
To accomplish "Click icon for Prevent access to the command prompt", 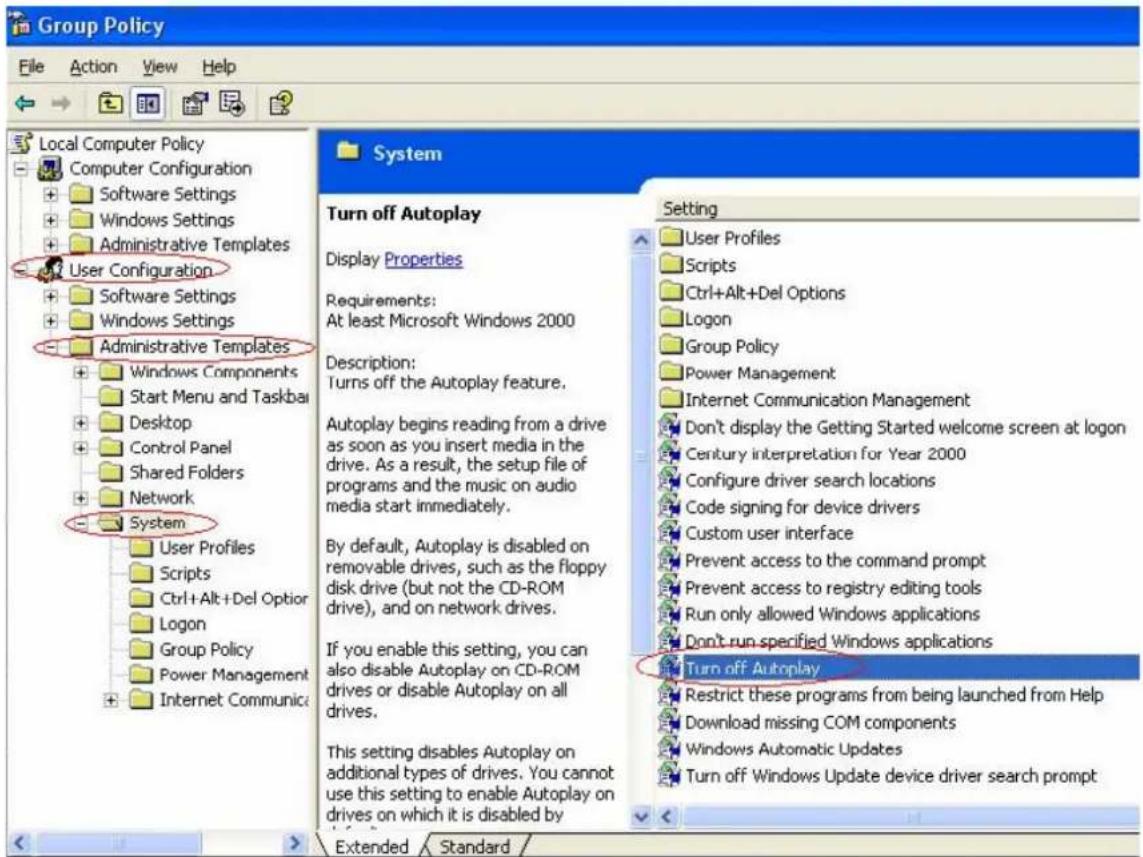I will tap(669, 560).
